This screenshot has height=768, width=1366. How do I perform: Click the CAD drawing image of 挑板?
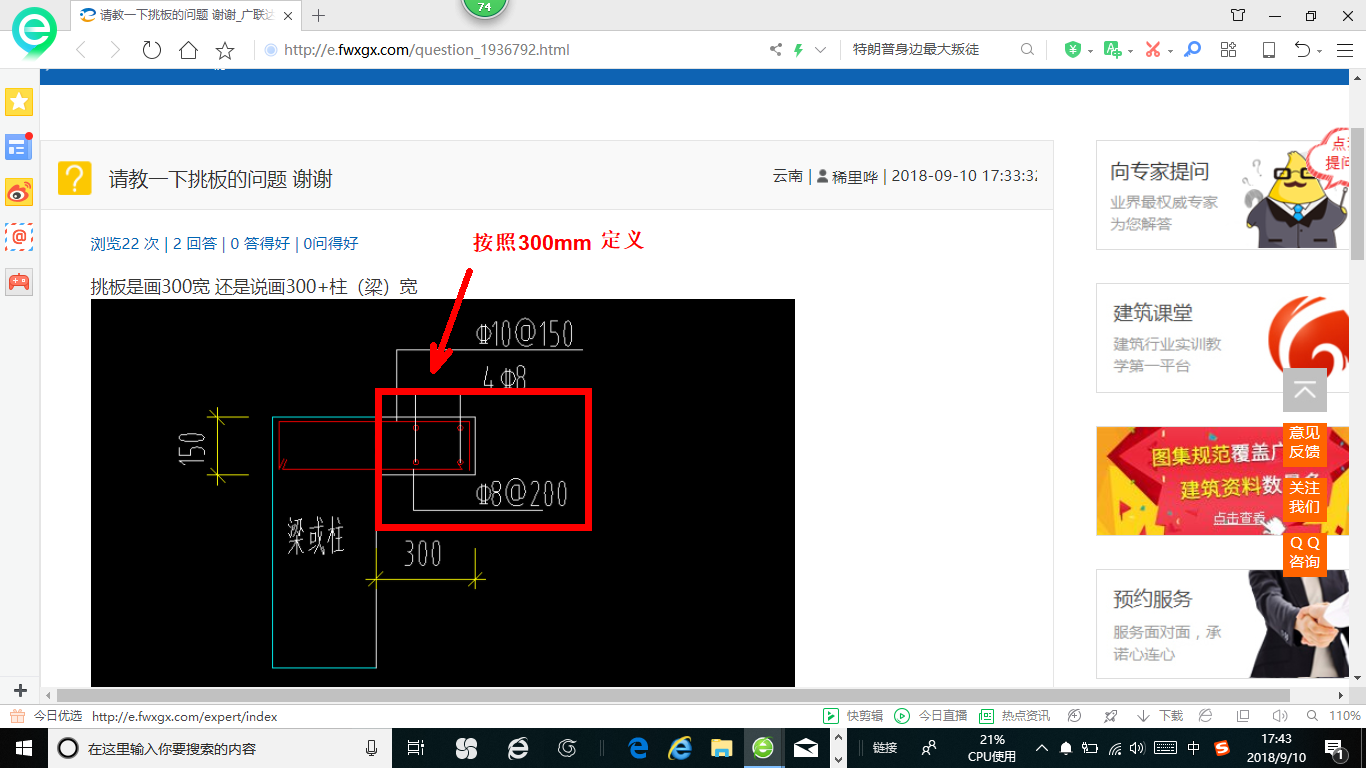(443, 493)
